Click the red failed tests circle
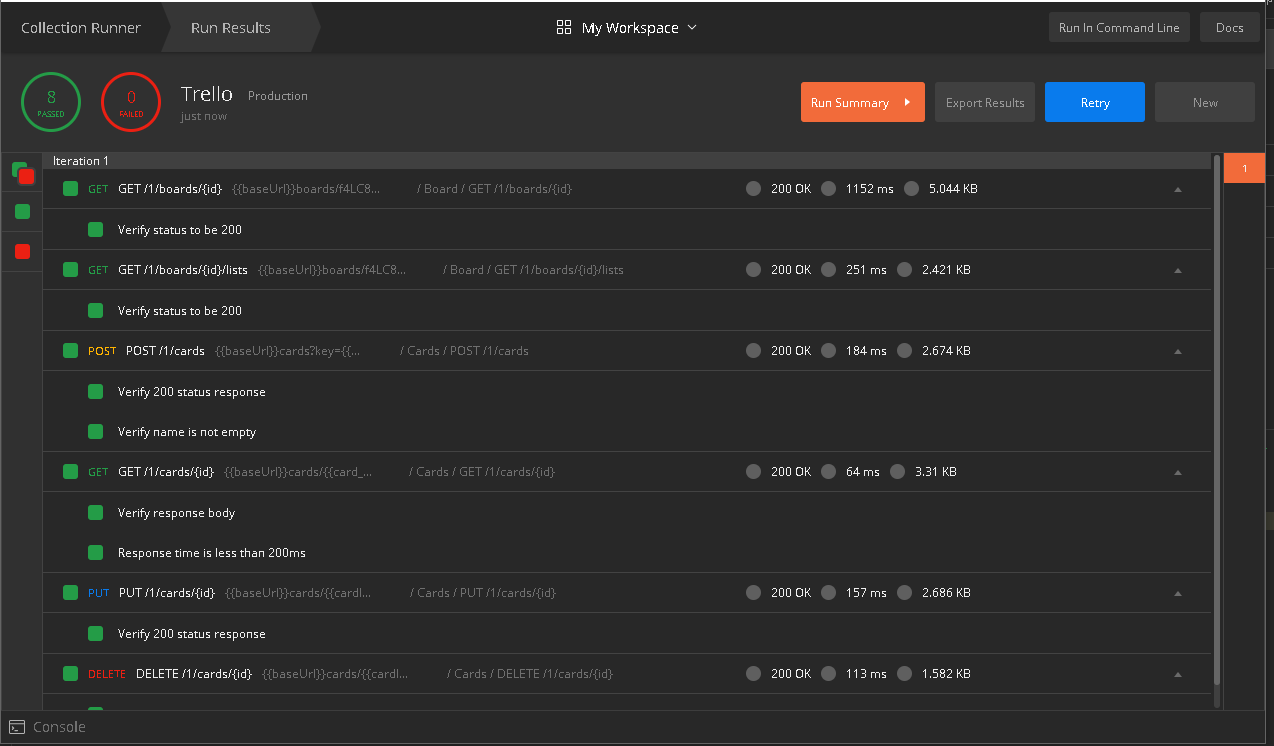Screen dimensions: 1274x746 coord(131,102)
